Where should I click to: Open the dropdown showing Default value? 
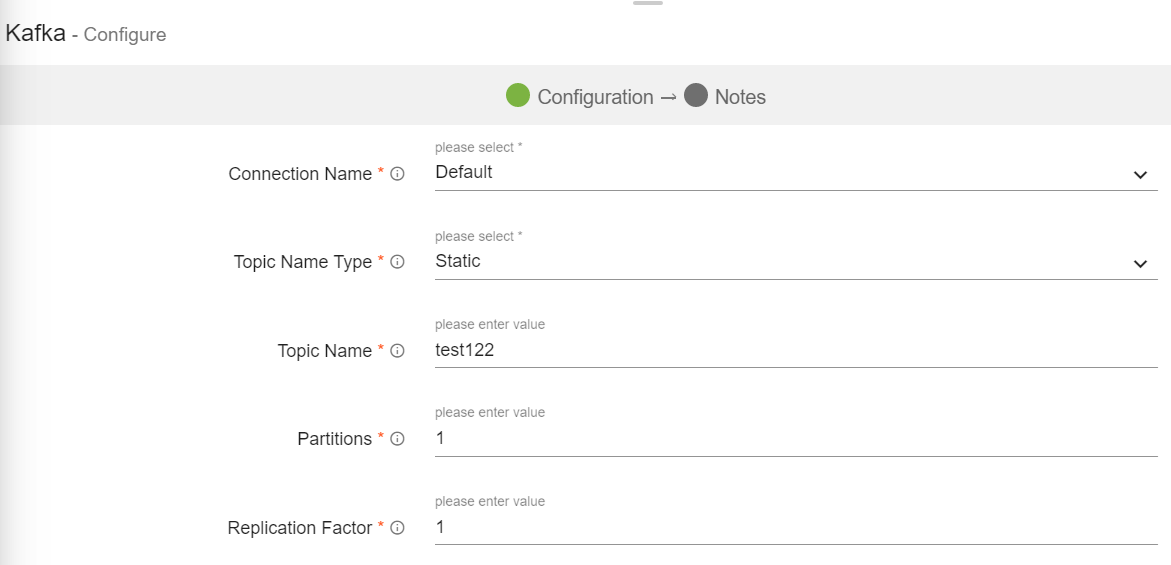tap(780, 172)
